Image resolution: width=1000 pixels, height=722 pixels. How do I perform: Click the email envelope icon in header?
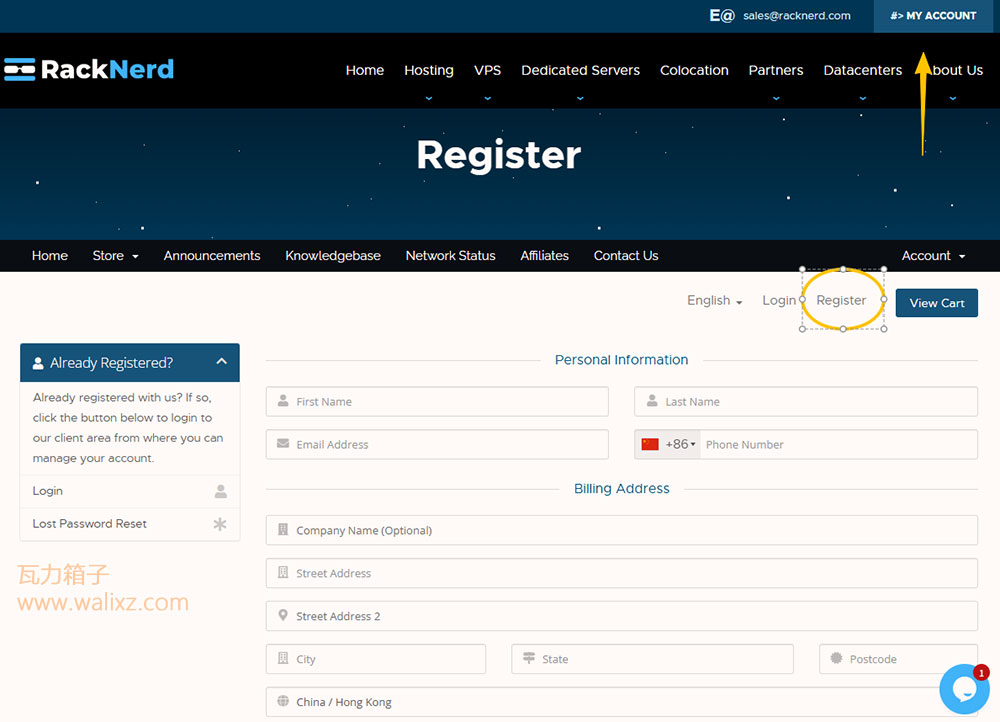[x=722, y=15]
